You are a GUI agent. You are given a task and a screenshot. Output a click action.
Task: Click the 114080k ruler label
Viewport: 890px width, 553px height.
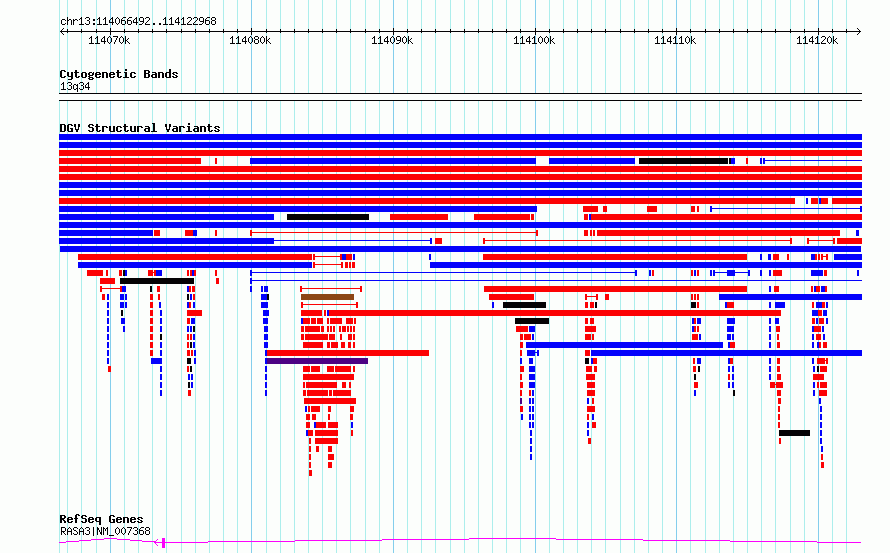click(250, 40)
